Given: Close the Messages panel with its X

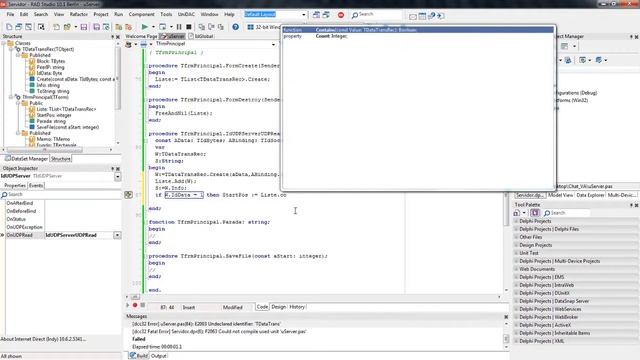Looking at the screenshot, I should pos(506,316).
